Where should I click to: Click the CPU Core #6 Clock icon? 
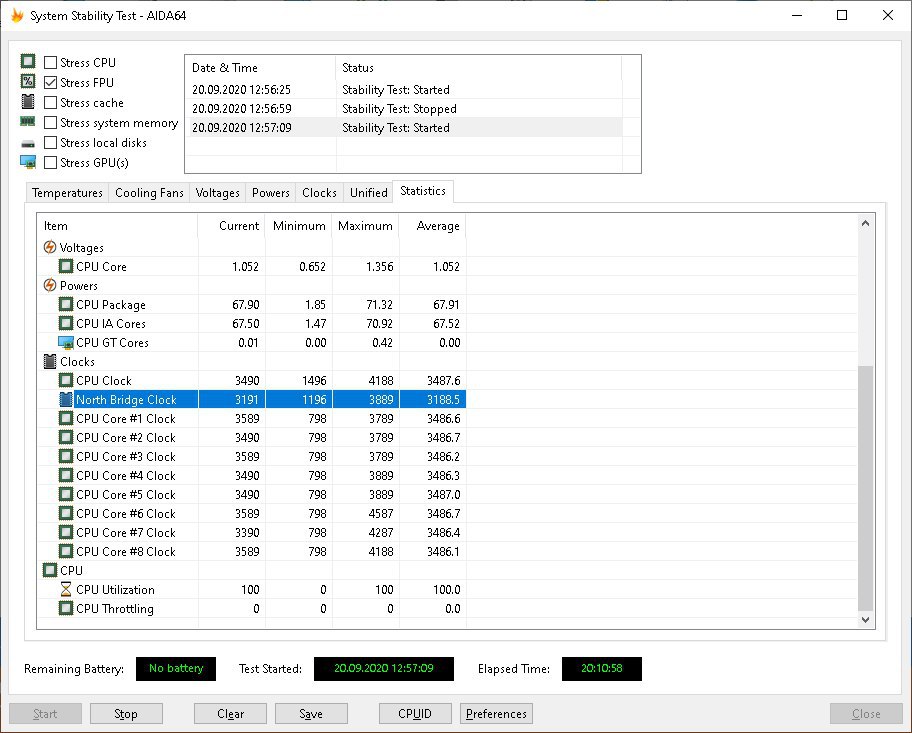[x=66, y=513]
